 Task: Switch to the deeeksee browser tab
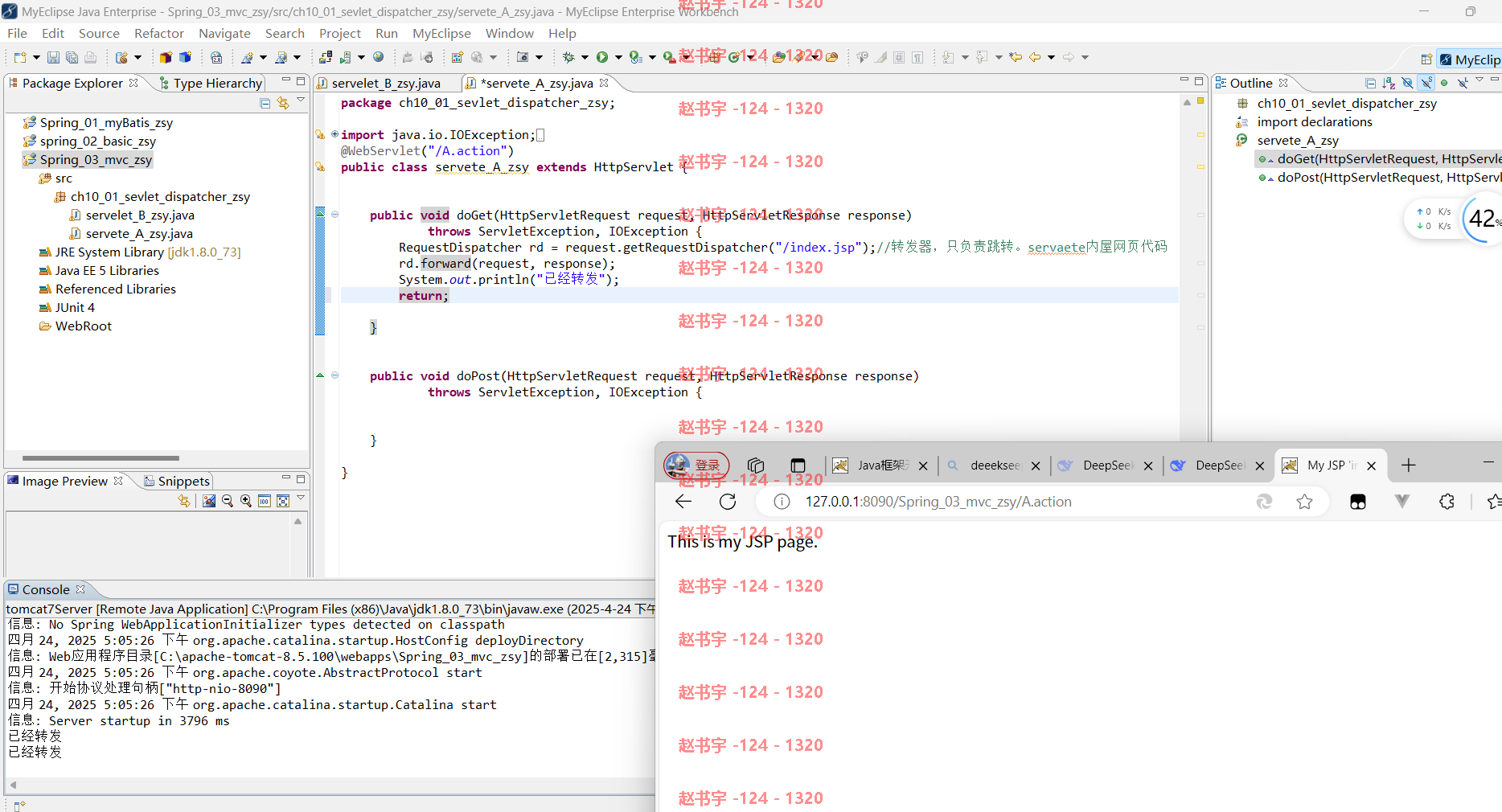point(994,465)
